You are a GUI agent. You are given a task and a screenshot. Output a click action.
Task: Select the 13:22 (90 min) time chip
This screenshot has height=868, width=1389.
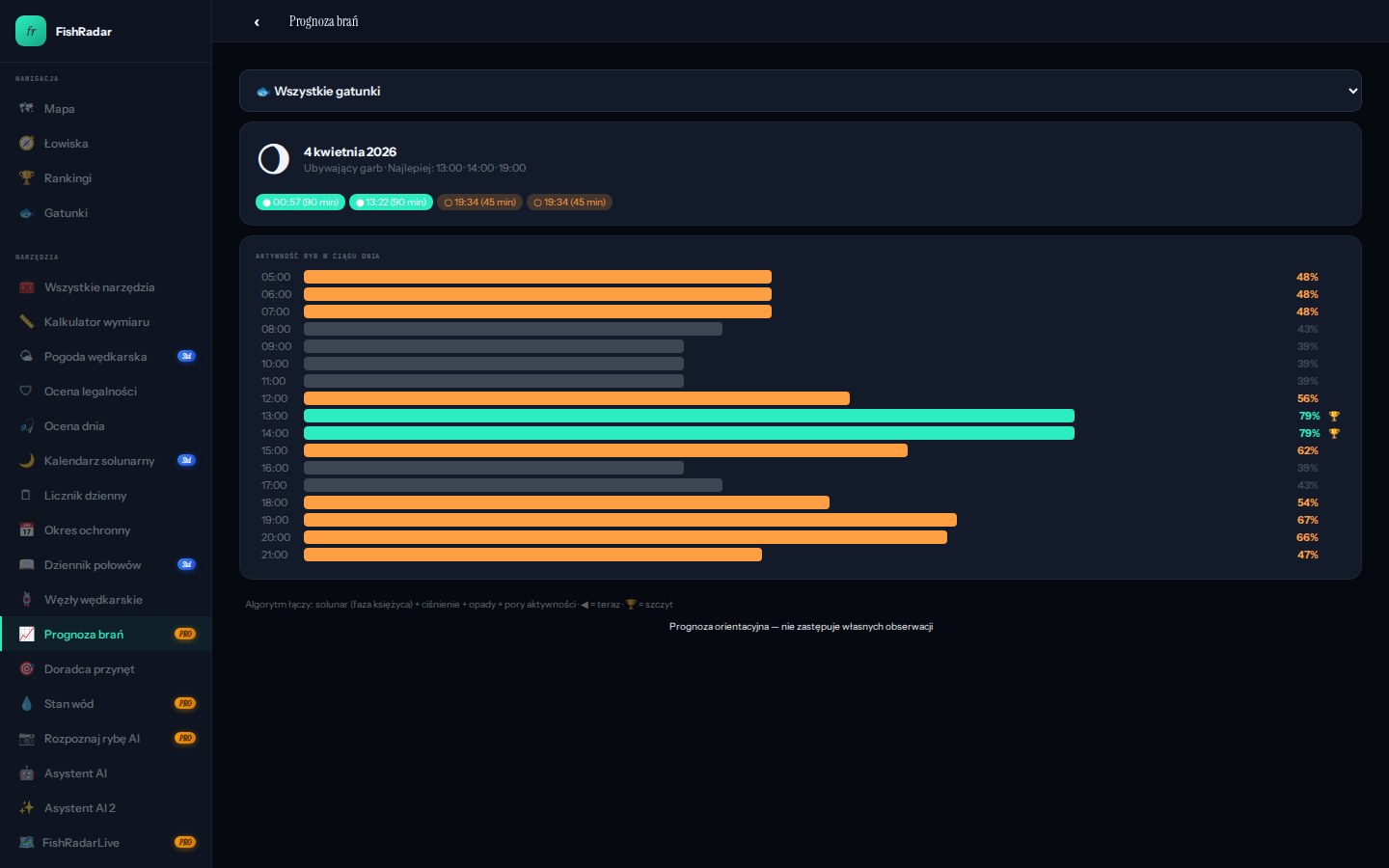(x=391, y=203)
